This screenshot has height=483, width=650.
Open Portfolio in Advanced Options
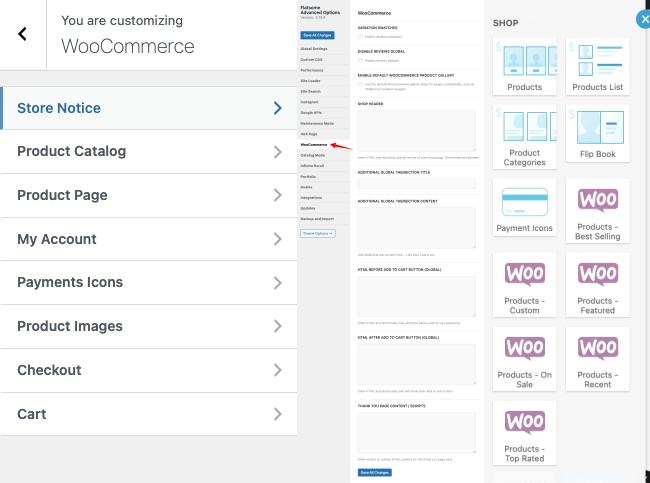(324, 177)
